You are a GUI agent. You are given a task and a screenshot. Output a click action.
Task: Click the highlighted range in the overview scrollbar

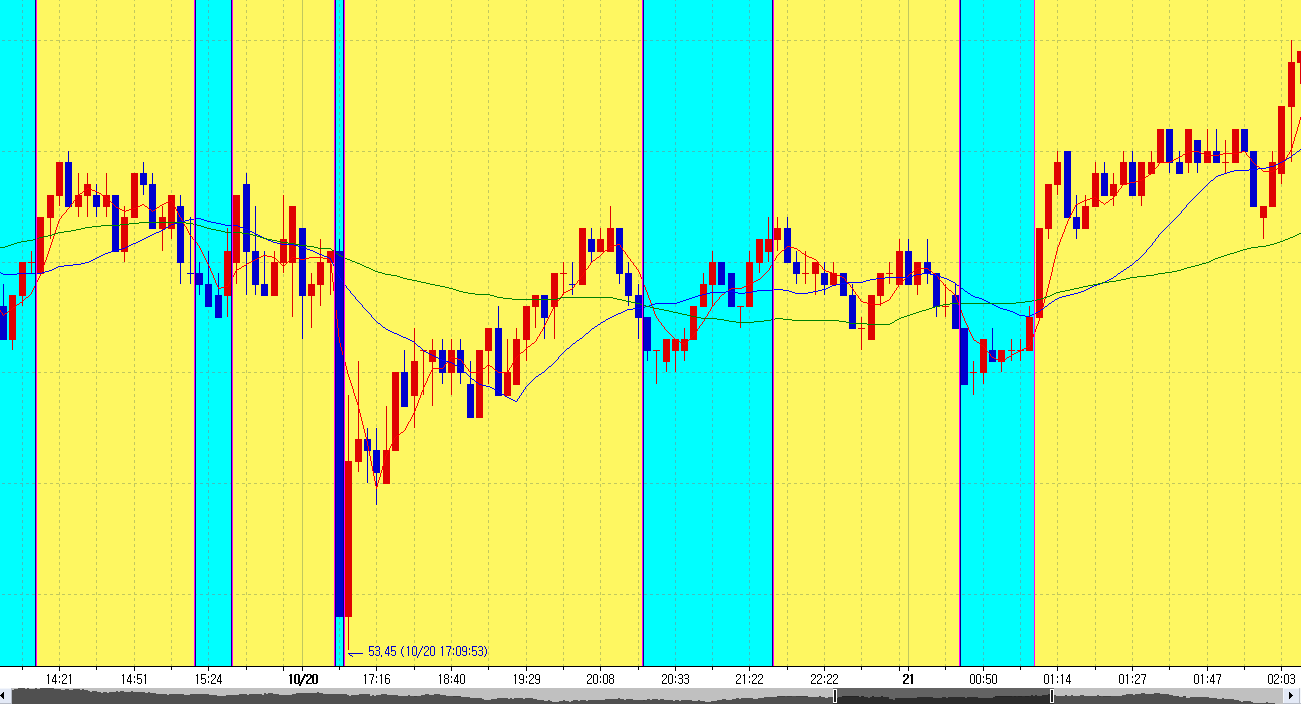point(943,696)
